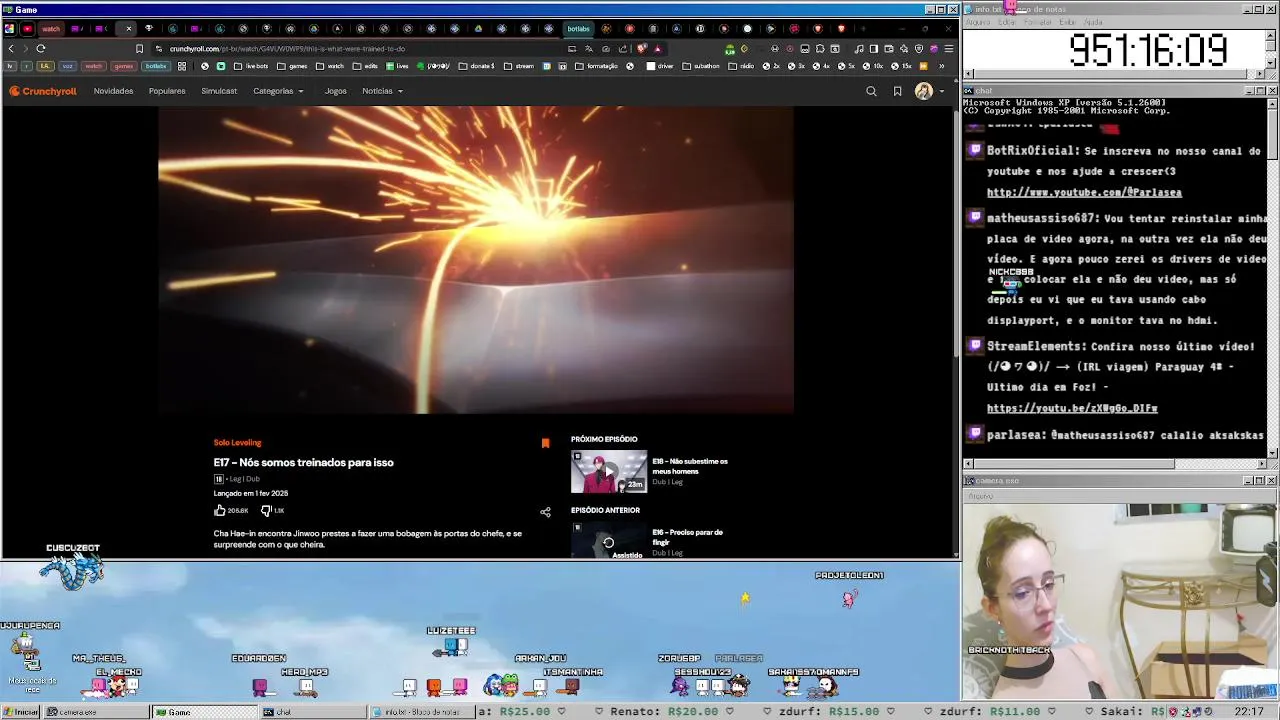Open the 'voz' bookmark chip
Image resolution: width=1280 pixels, height=720 pixels.
(x=67, y=66)
